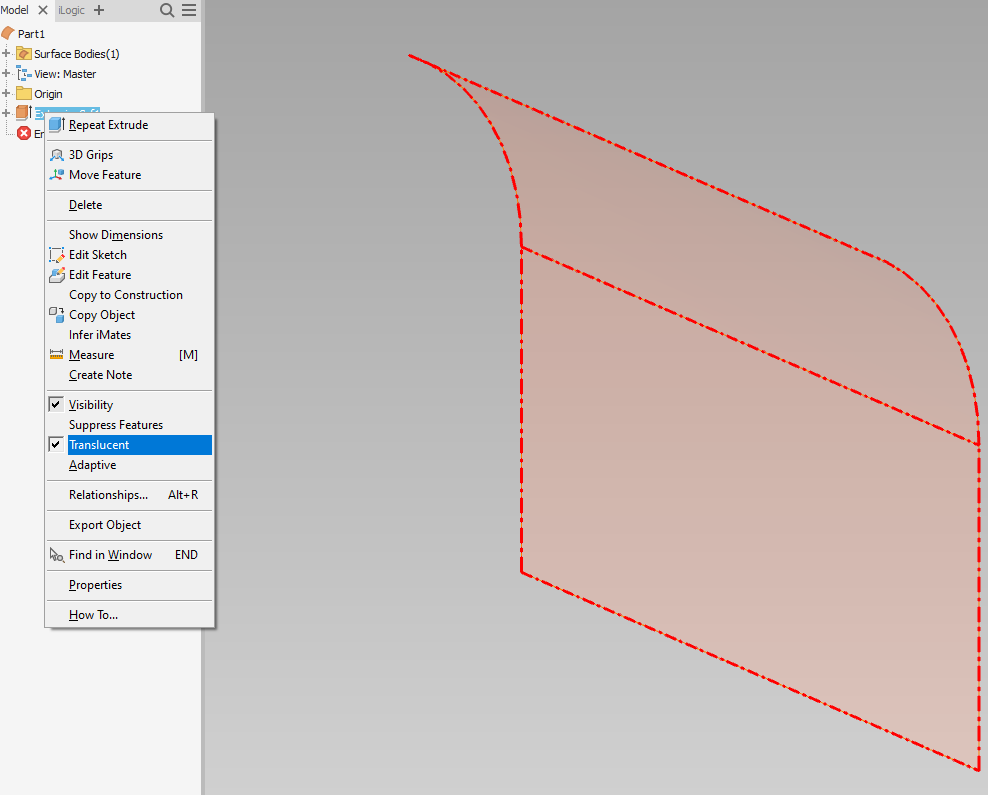The width and height of the screenshot is (988, 795).
Task: Click the Repeat Extrude icon
Action: [x=57, y=125]
